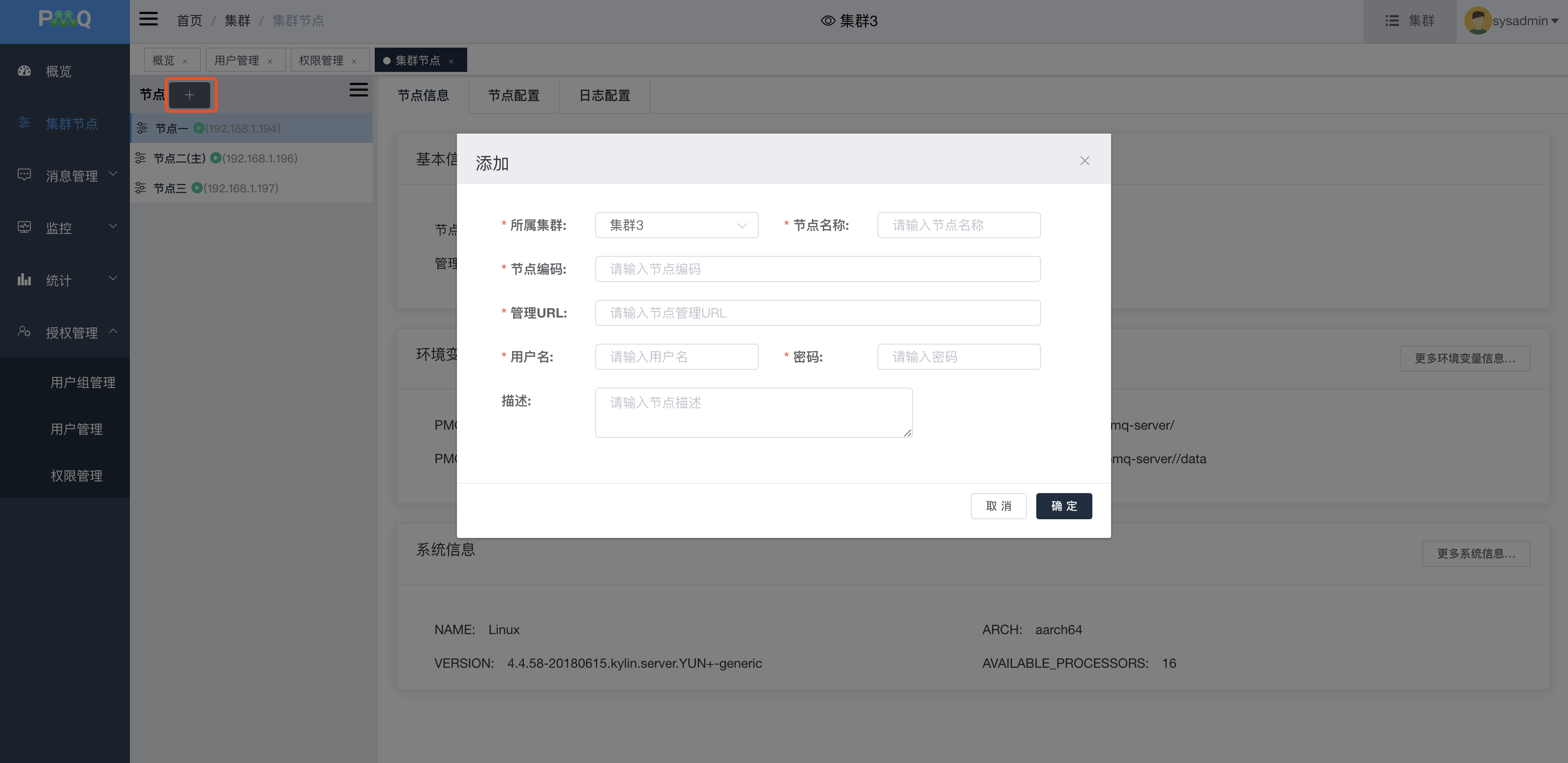
Task: Click the green status icon of 节点三
Action: coord(197,188)
